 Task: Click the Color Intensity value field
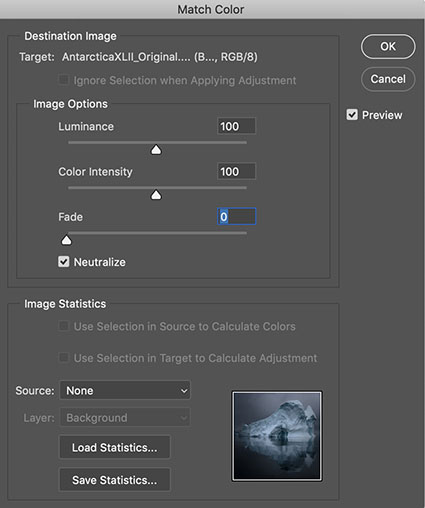[236, 171]
